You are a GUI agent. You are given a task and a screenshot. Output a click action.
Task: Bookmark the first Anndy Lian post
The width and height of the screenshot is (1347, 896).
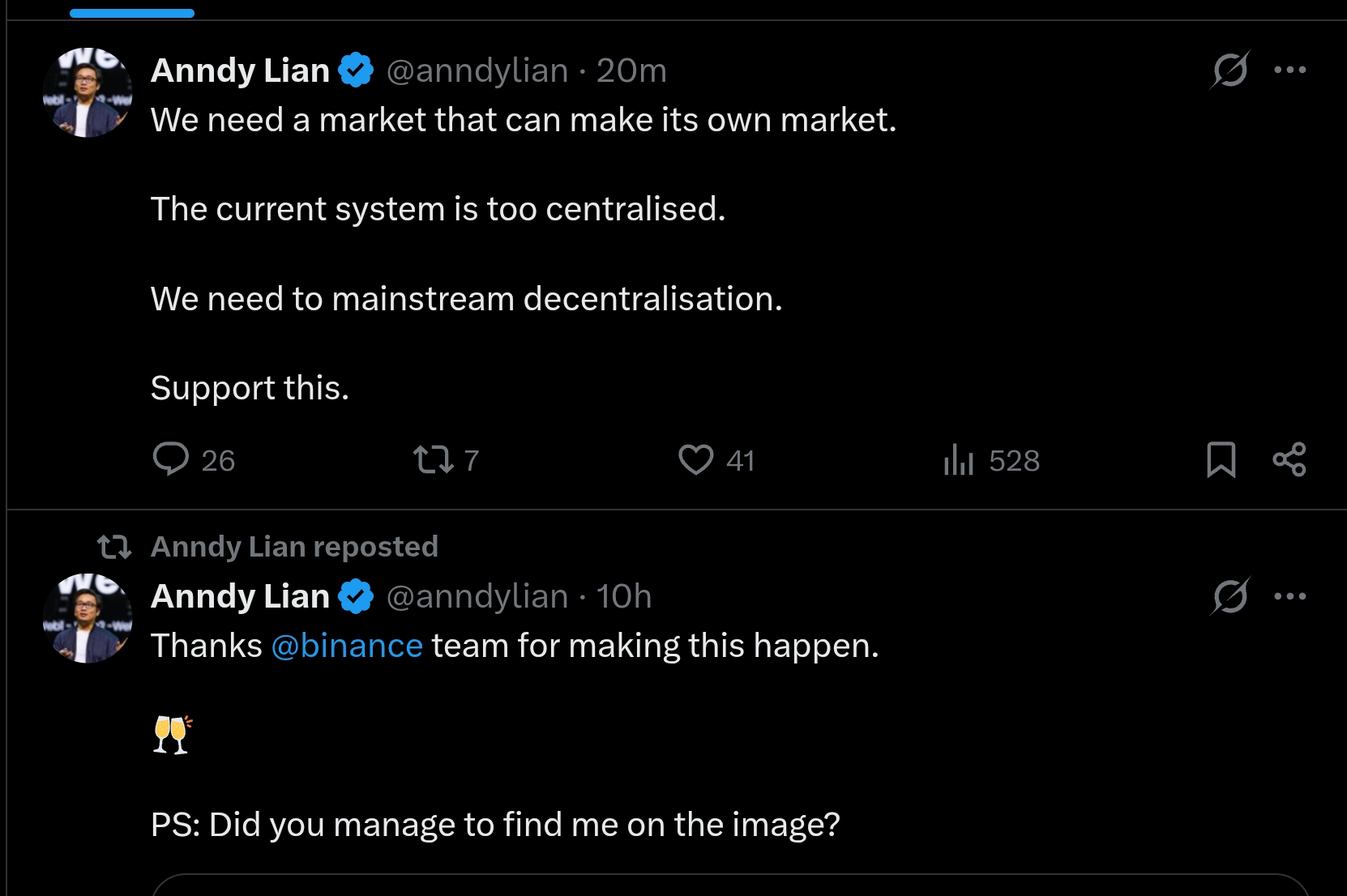1221,459
